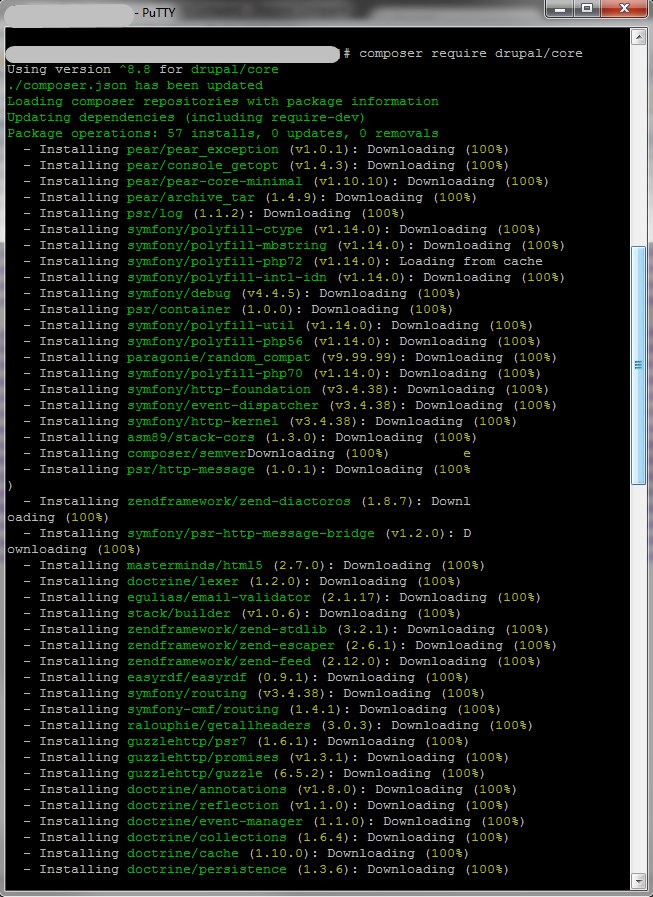Click package name easyrdf/easyrdf
Screen dimensions: 653x897
(x=187, y=678)
